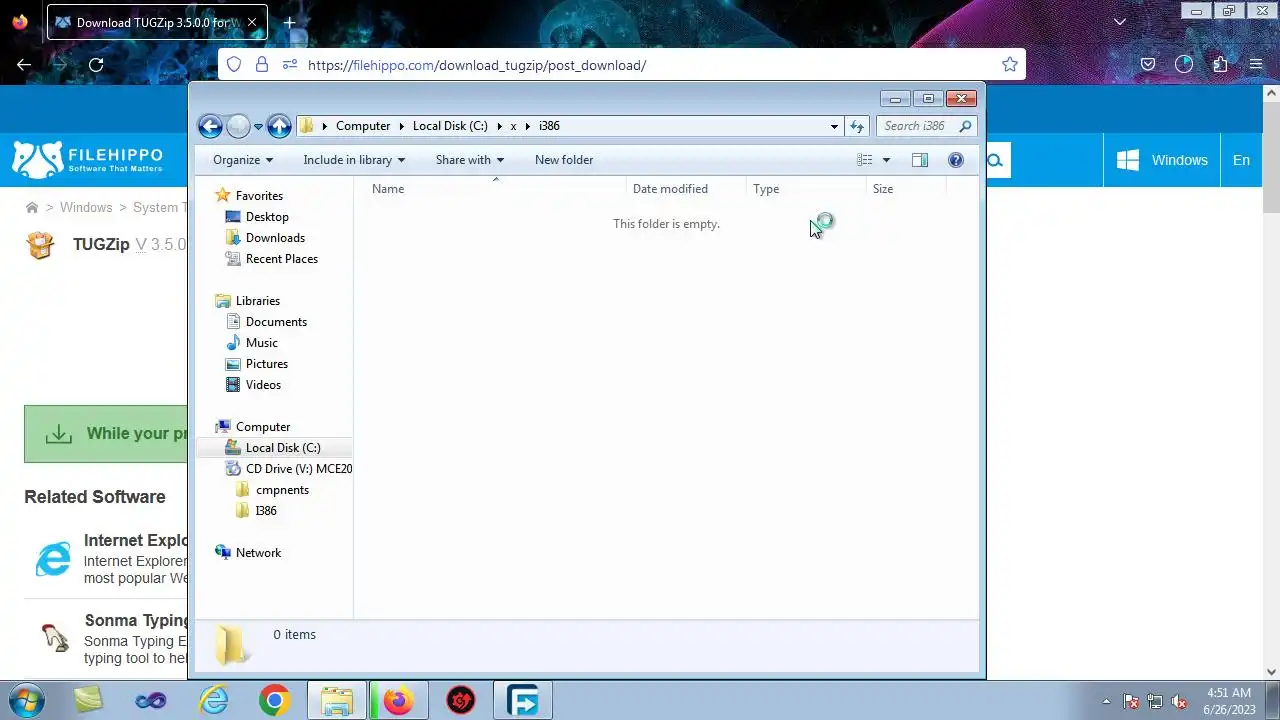This screenshot has width=1280, height=720.
Task: Go back in Explorer window
Action: pos(210,126)
